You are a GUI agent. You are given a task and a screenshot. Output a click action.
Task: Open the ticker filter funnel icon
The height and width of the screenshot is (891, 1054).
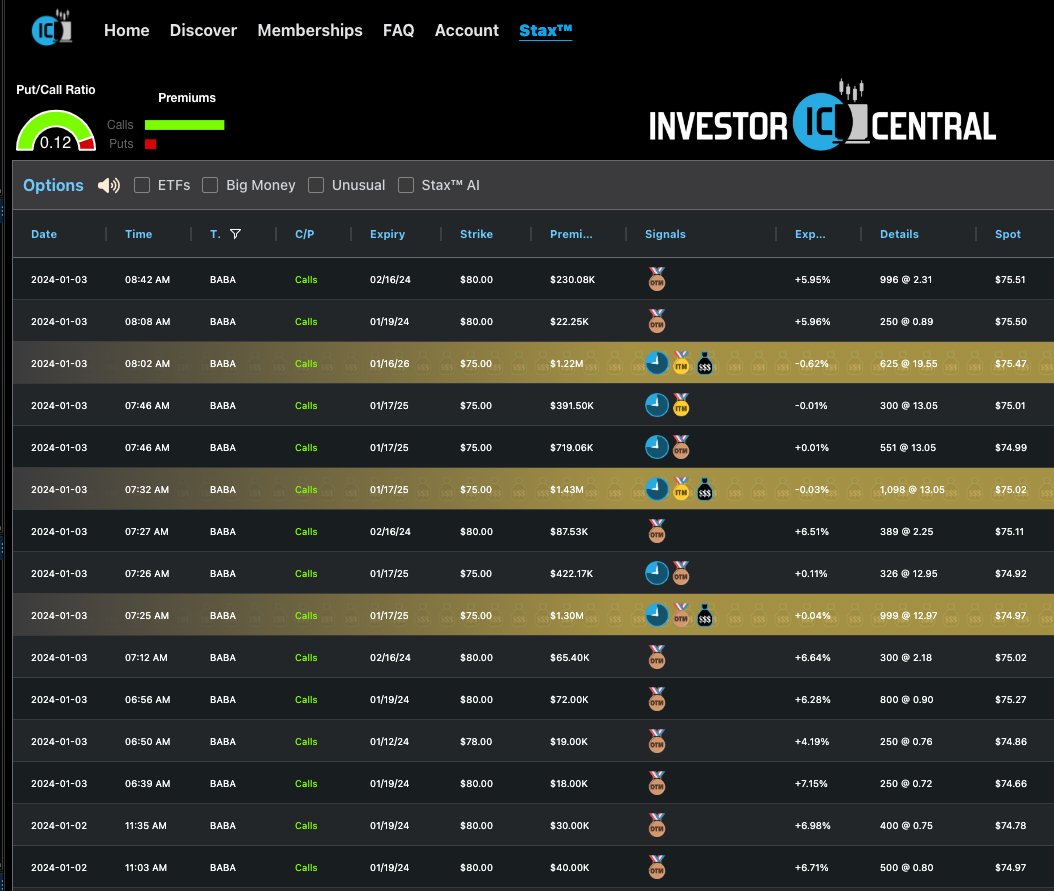[x=235, y=234]
